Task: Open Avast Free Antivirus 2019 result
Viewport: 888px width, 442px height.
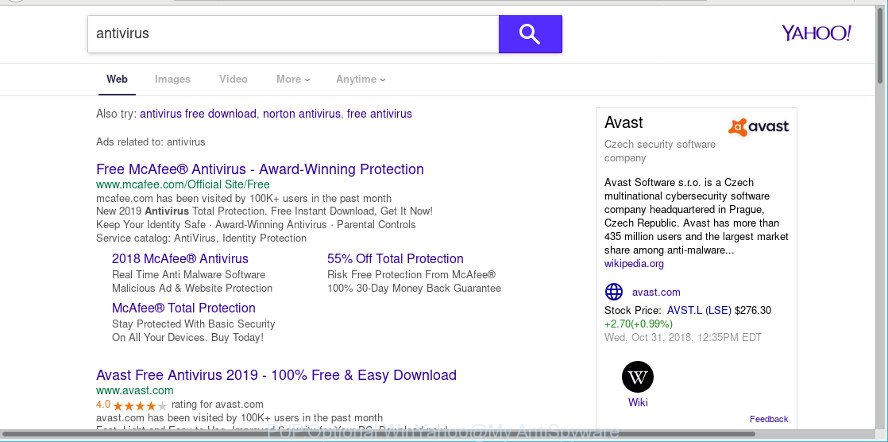Action: pyautogui.click(x=276, y=375)
